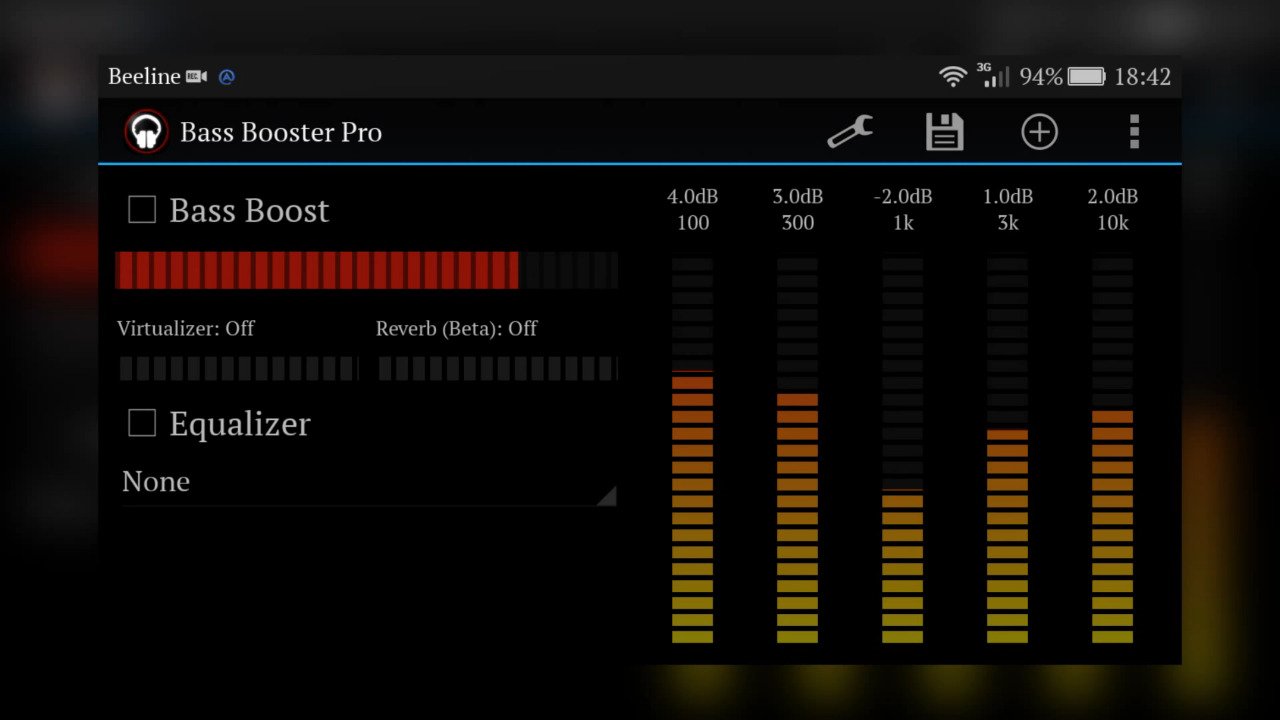Open the wrench settings icon

coord(850,132)
